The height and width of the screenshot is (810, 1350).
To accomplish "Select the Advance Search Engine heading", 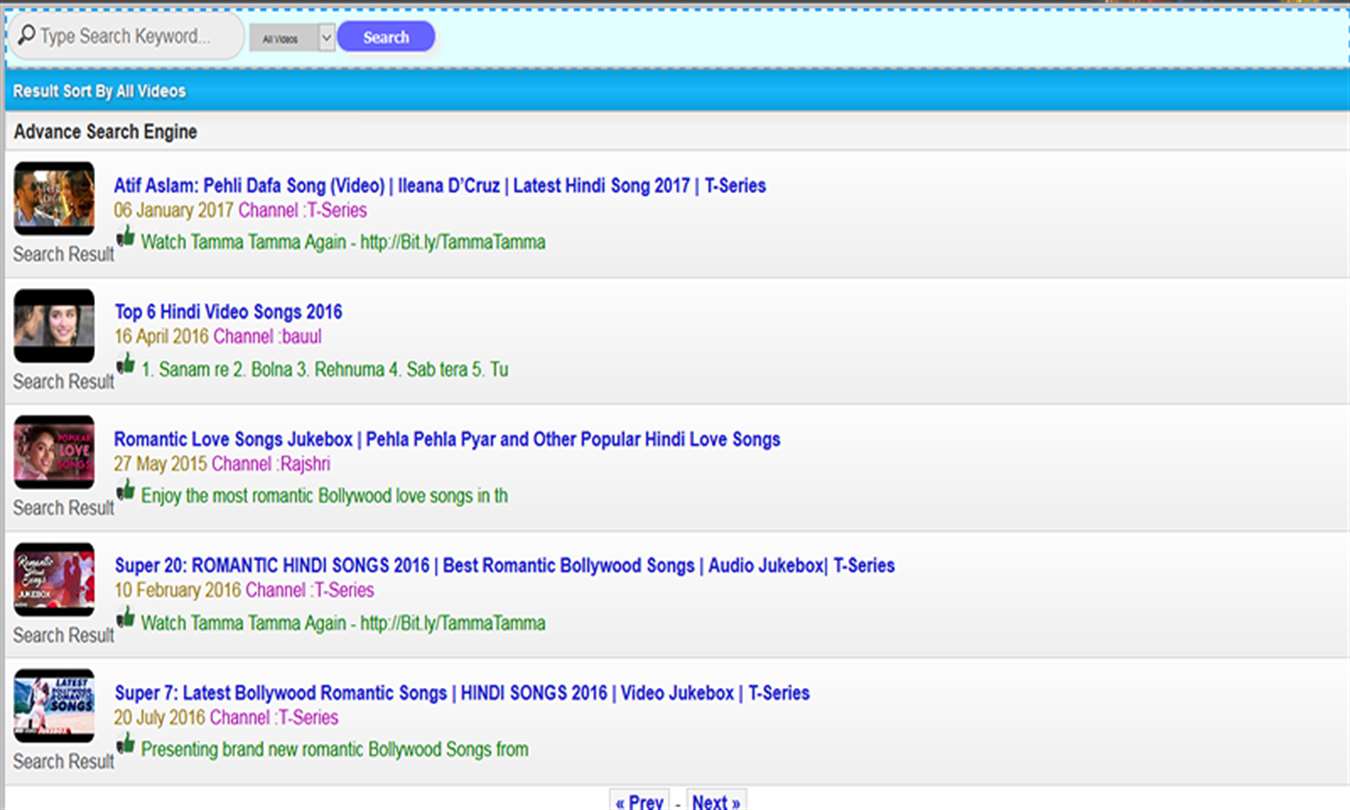I will click(105, 132).
